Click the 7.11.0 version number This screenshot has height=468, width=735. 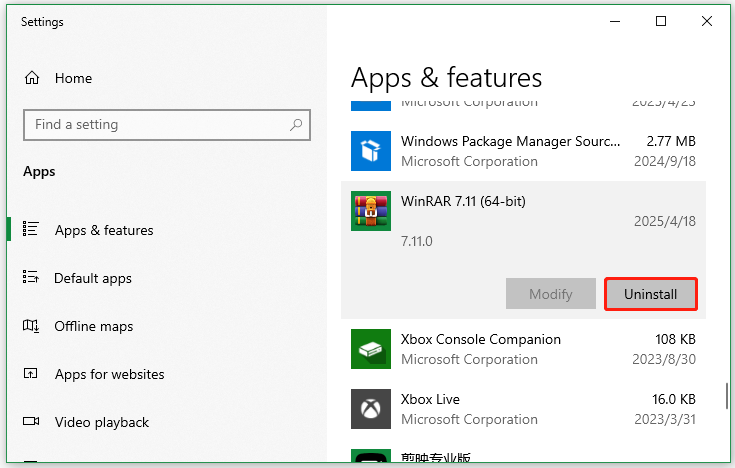pos(417,241)
